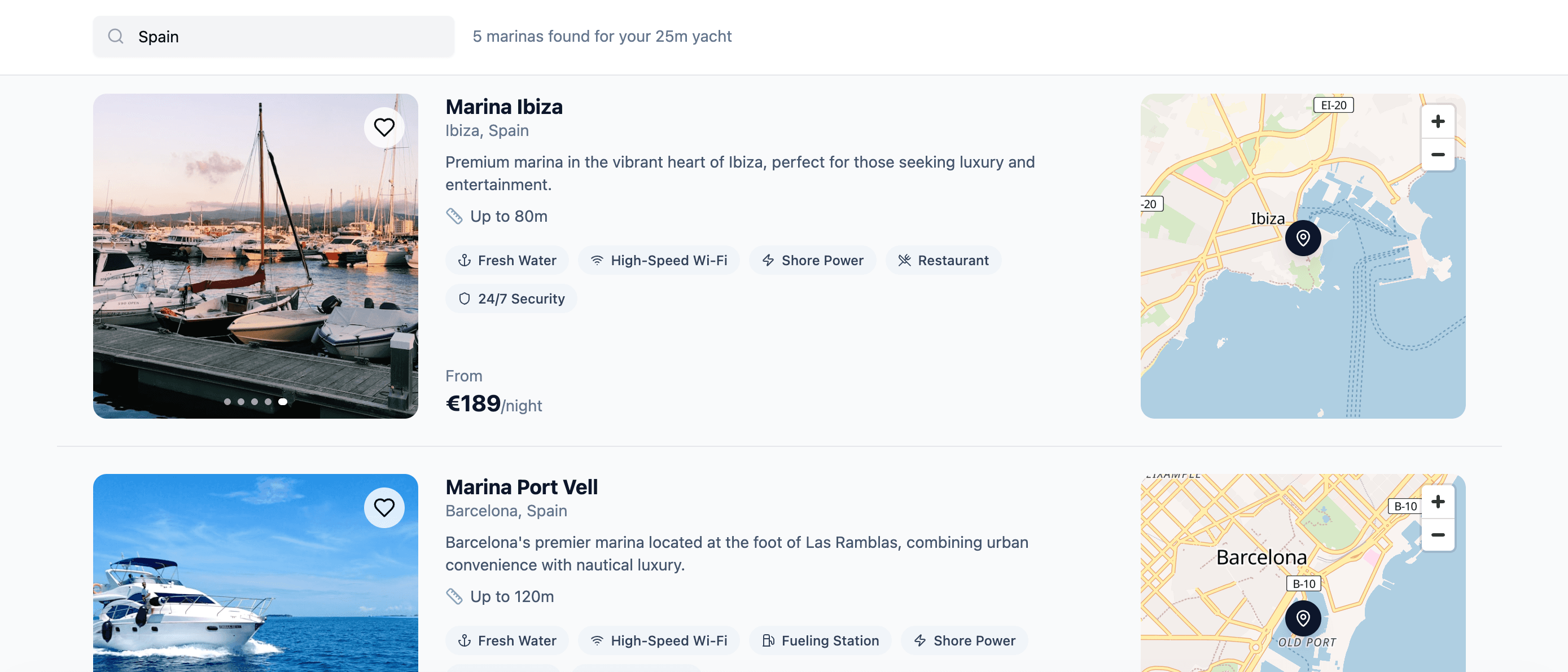Zoom in on the Barcelona map
This screenshot has height=672, width=1568.
(1438, 502)
